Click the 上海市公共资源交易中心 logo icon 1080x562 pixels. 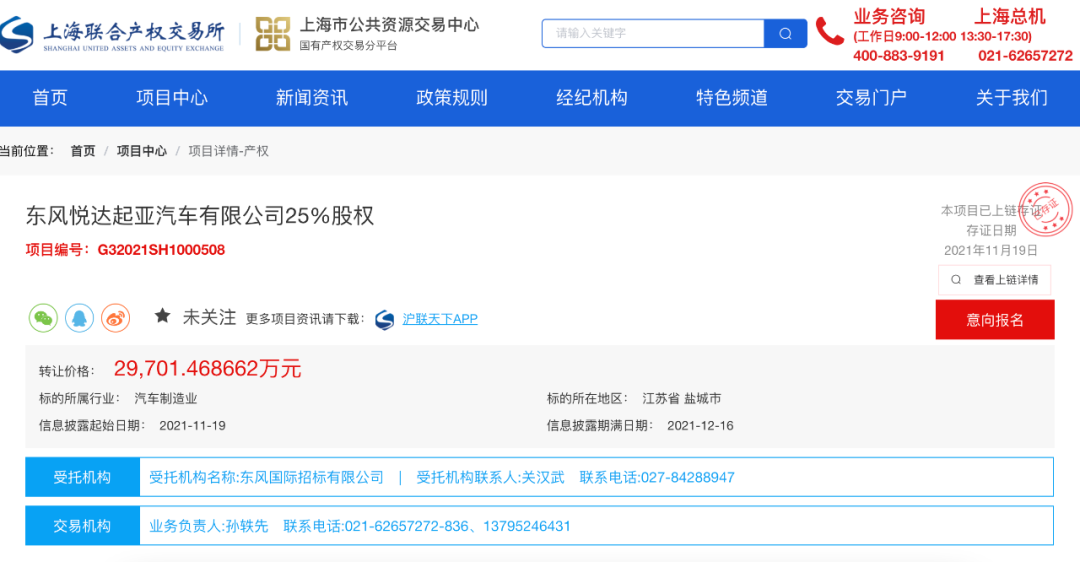(273, 34)
